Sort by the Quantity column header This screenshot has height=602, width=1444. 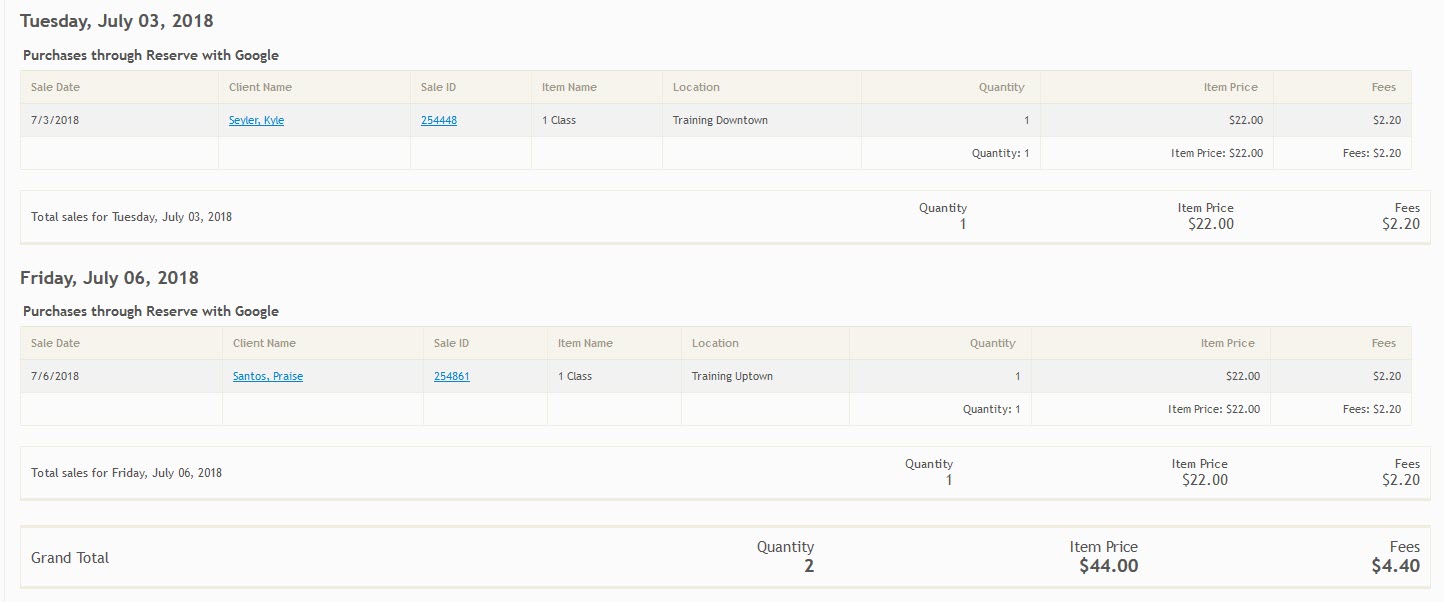[x=1001, y=87]
